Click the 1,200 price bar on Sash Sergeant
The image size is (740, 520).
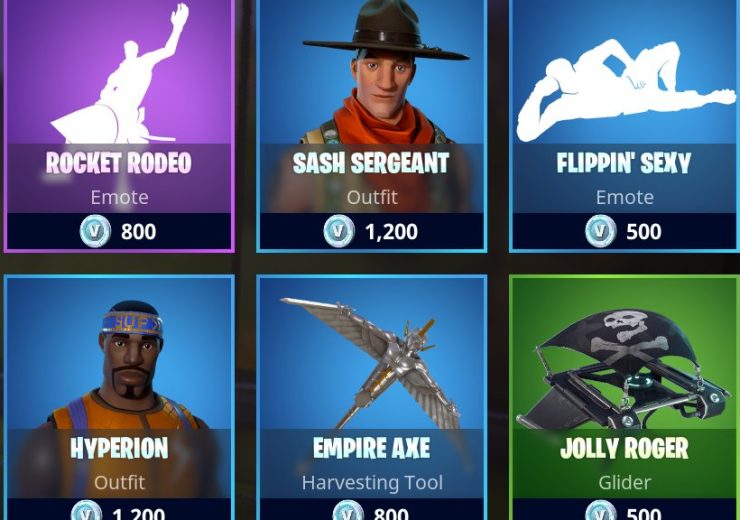pos(372,231)
